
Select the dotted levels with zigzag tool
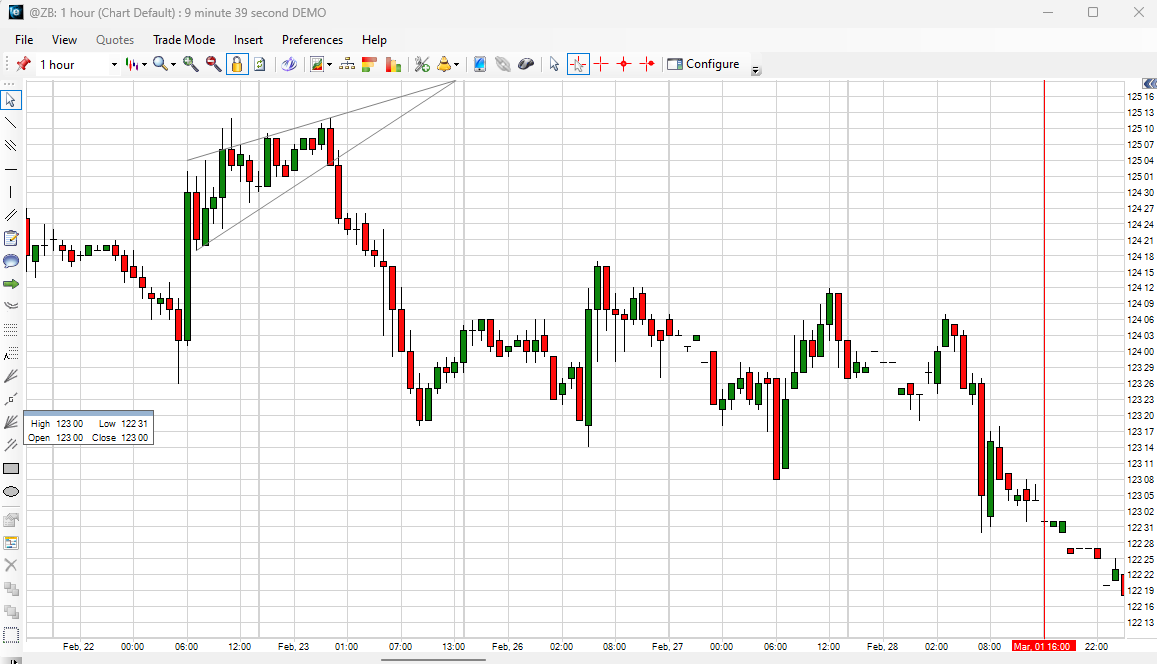[x=11, y=353]
